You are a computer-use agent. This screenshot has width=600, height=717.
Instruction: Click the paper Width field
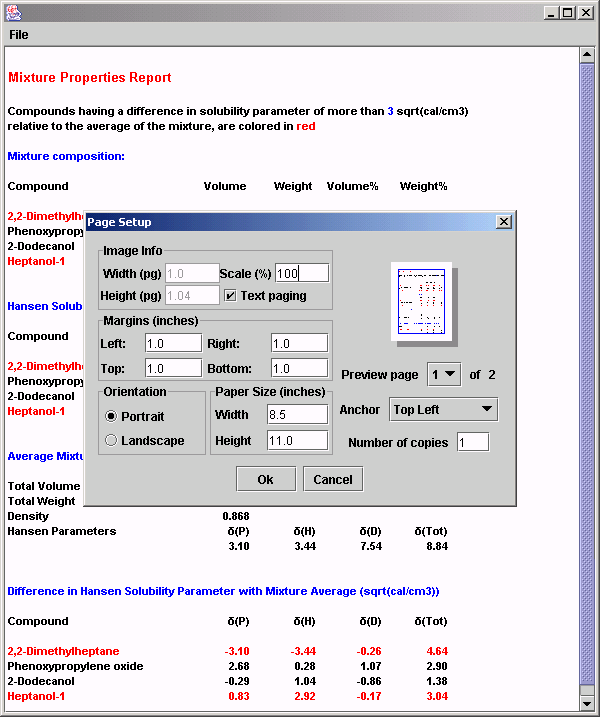click(298, 414)
